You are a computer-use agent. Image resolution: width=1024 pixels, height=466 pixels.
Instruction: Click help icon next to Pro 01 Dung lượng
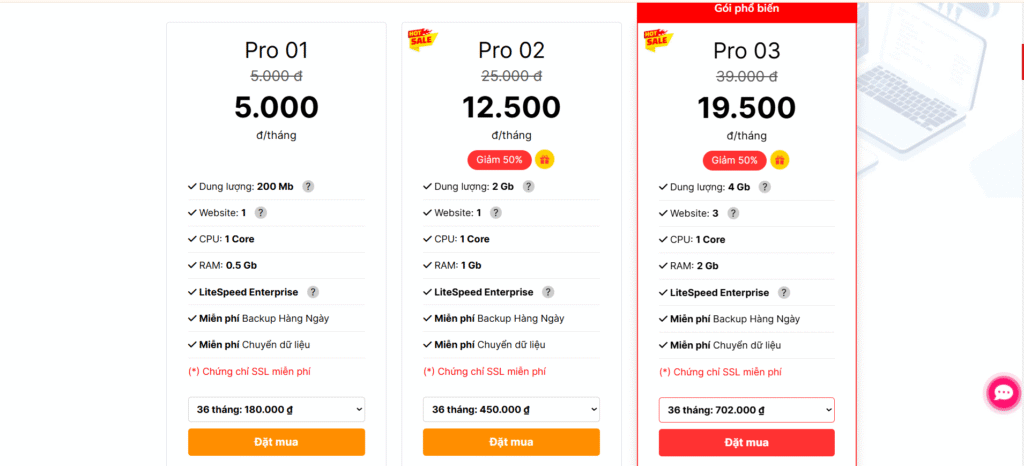308,186
